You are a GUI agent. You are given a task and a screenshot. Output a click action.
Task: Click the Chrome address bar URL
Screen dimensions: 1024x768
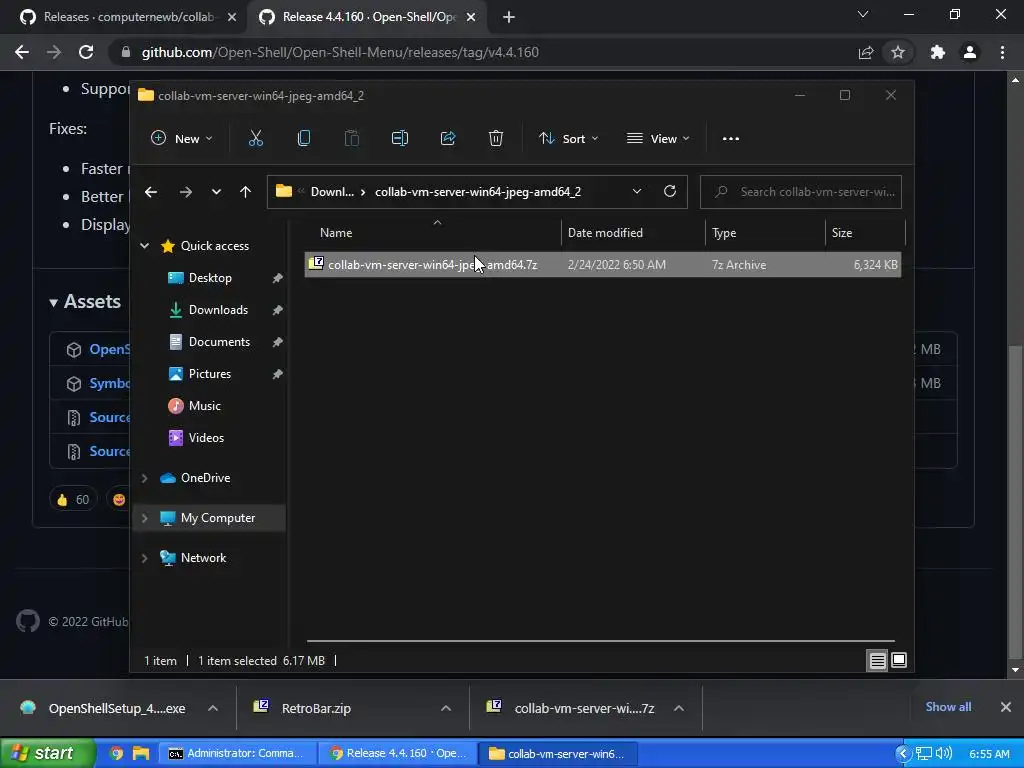(x=340, y=52)
